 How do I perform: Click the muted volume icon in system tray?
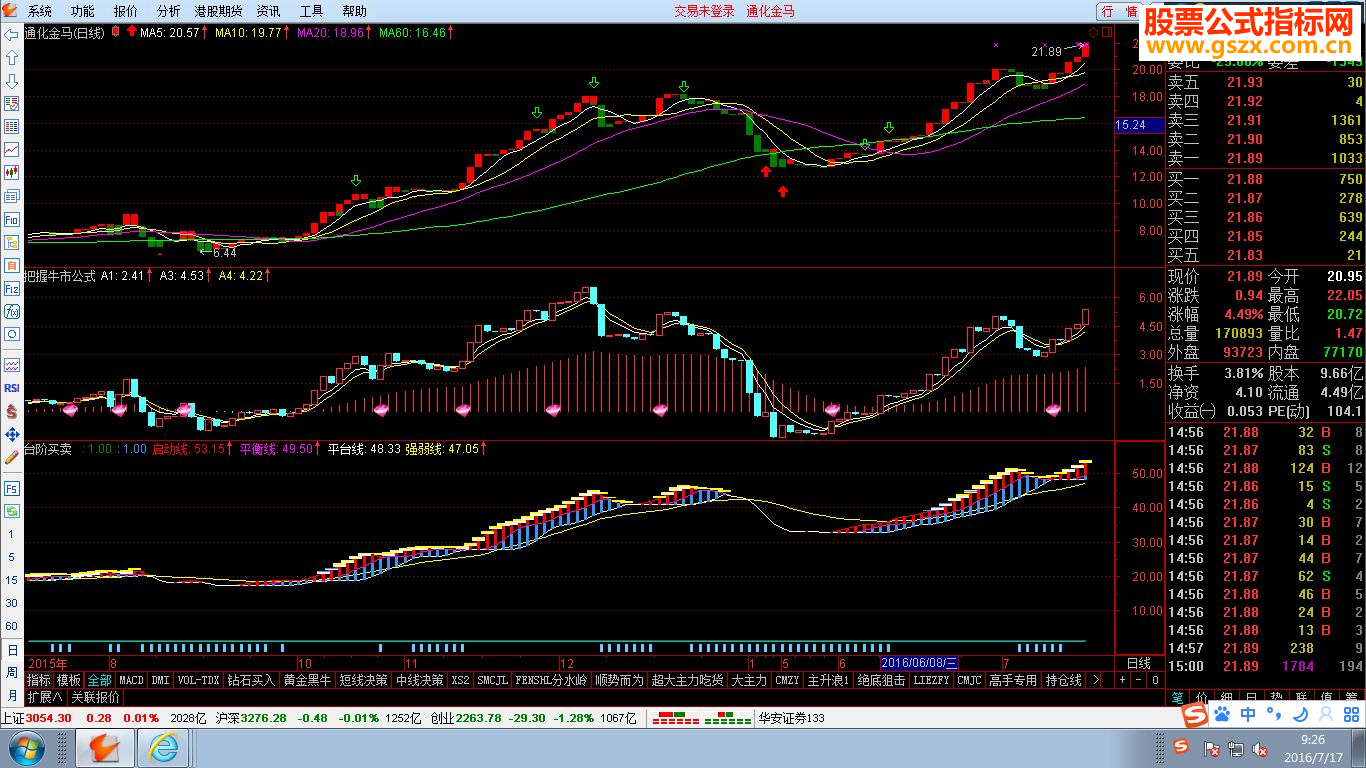tap(1257, 748)
